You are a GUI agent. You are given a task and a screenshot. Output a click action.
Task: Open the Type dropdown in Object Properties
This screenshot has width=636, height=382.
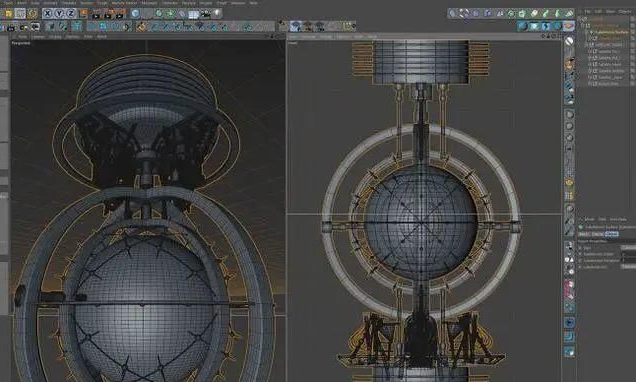pos(628,248)
